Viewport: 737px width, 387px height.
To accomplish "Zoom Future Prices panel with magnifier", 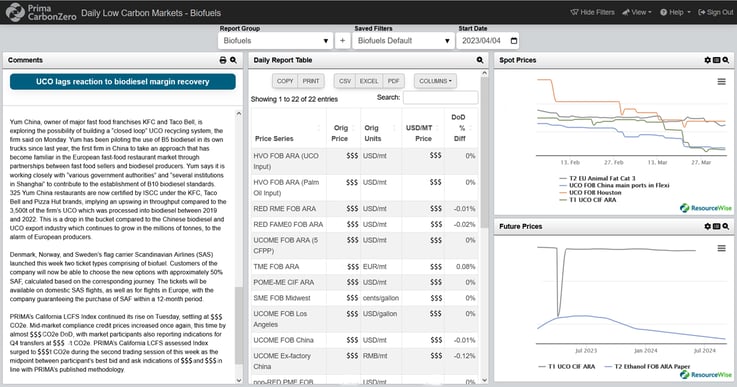I will coord(726,226).
